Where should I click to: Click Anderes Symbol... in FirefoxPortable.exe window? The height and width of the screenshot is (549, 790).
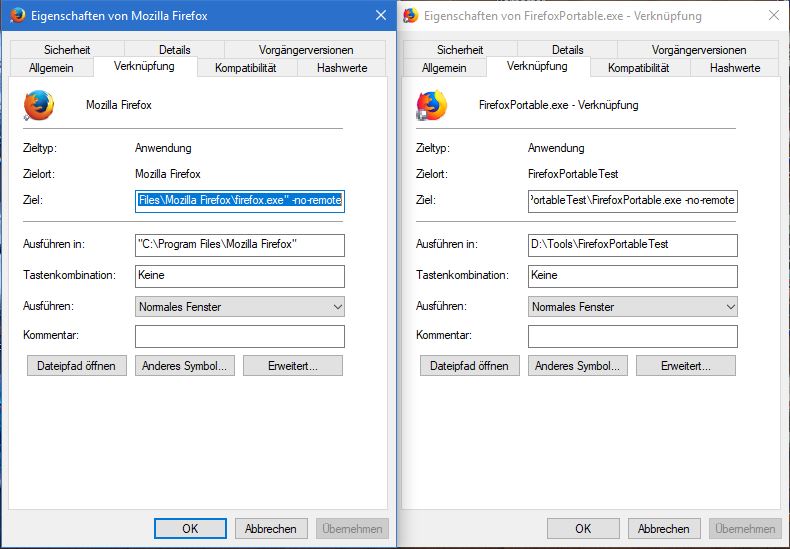[x=577, y=366]
